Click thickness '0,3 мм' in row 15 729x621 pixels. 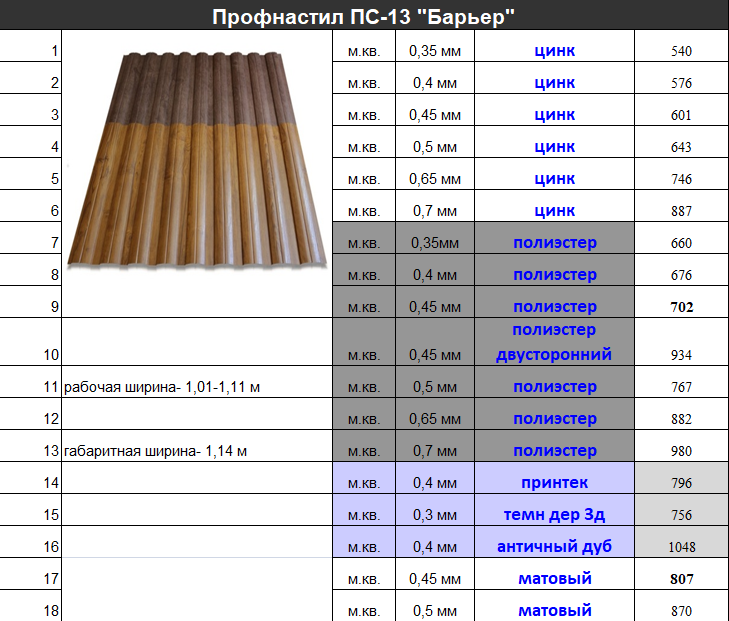pos(435,515)
